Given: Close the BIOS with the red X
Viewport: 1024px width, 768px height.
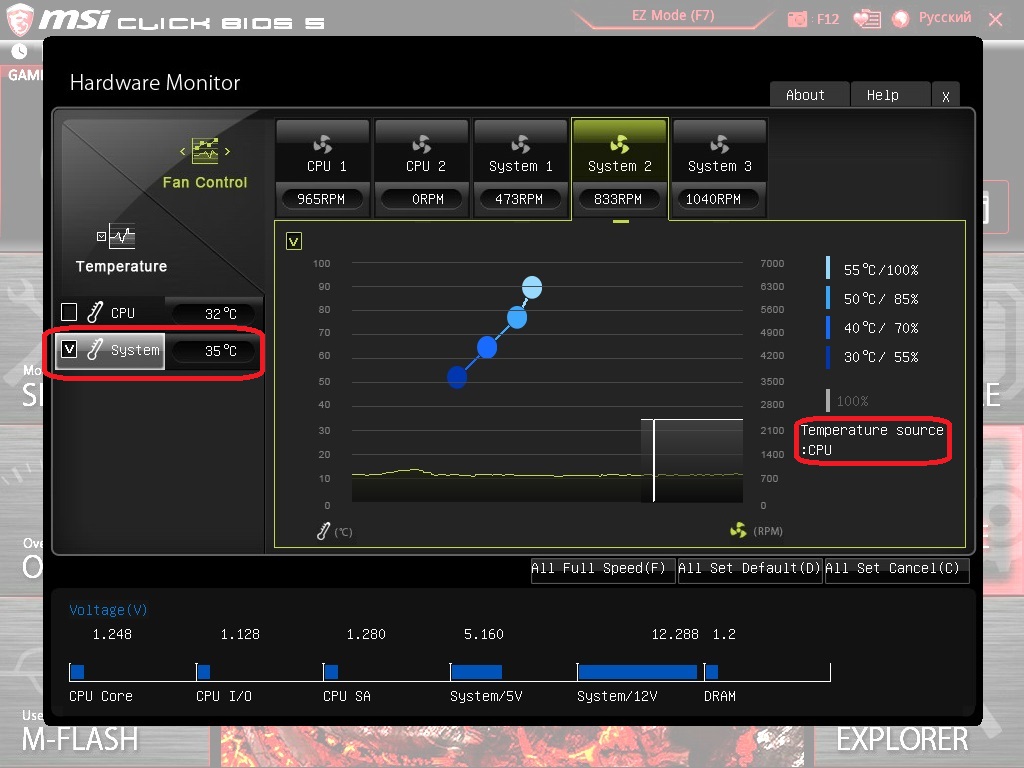Looking at the screenshot, I should pos(995,19).
